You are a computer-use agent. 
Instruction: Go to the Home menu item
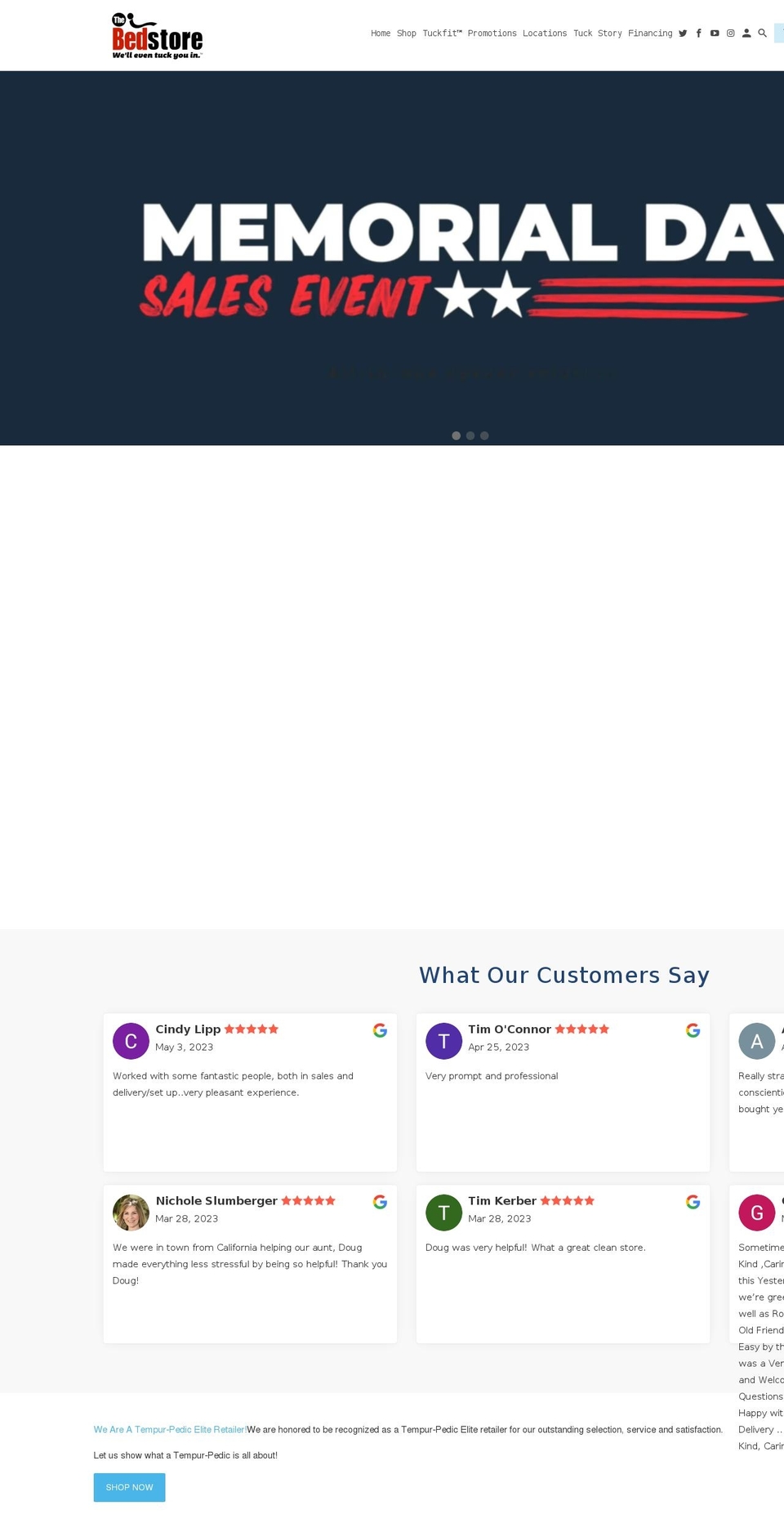point(381,33)
